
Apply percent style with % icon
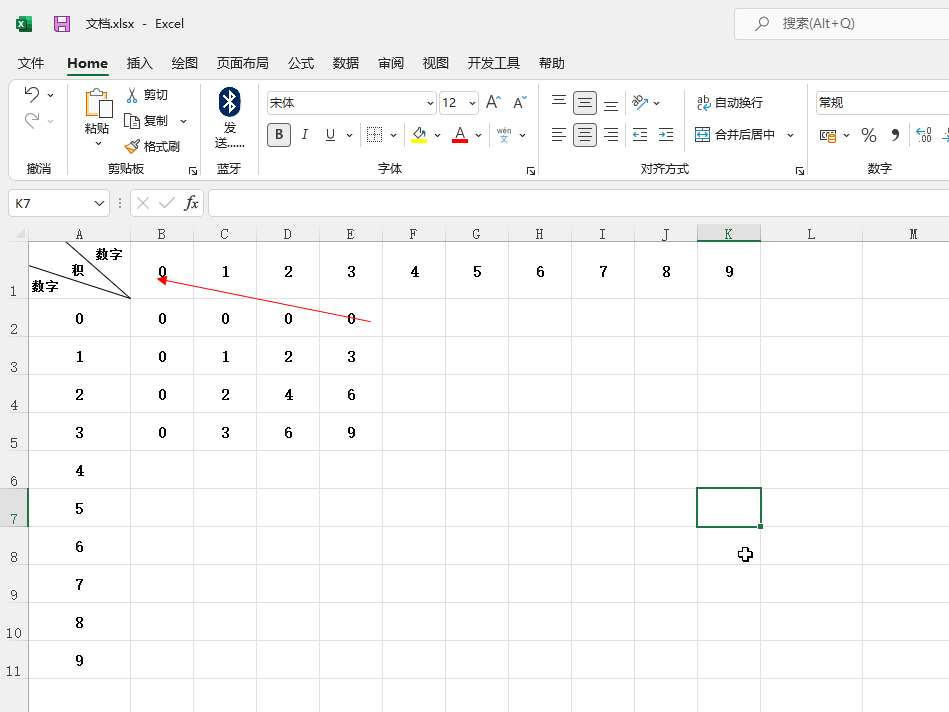(x=869, y=134)
